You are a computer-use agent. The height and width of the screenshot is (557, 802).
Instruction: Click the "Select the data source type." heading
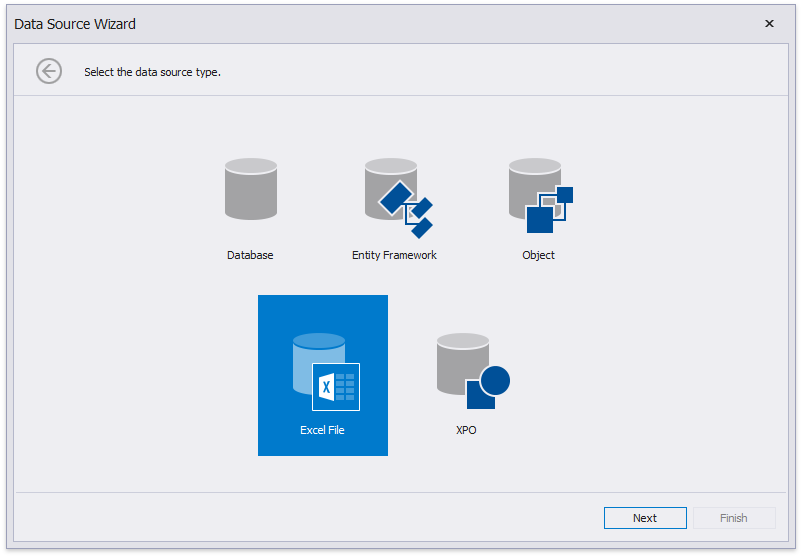[x=152, y=72]
